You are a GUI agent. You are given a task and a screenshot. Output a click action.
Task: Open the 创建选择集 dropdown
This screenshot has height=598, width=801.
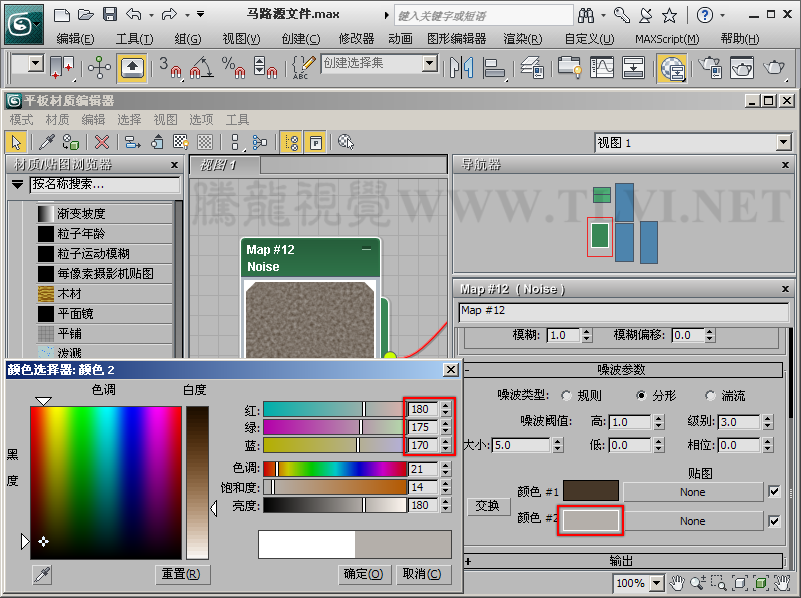430,63
